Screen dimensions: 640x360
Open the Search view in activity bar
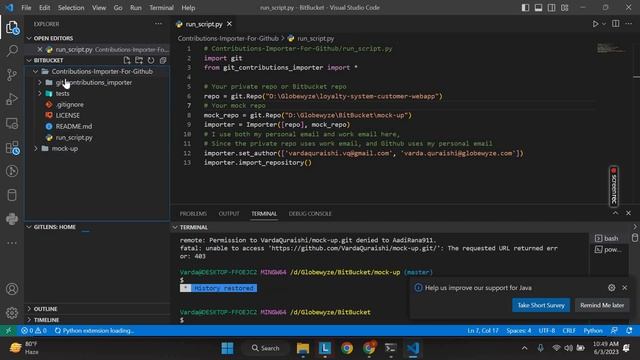[x=12, y=51]
